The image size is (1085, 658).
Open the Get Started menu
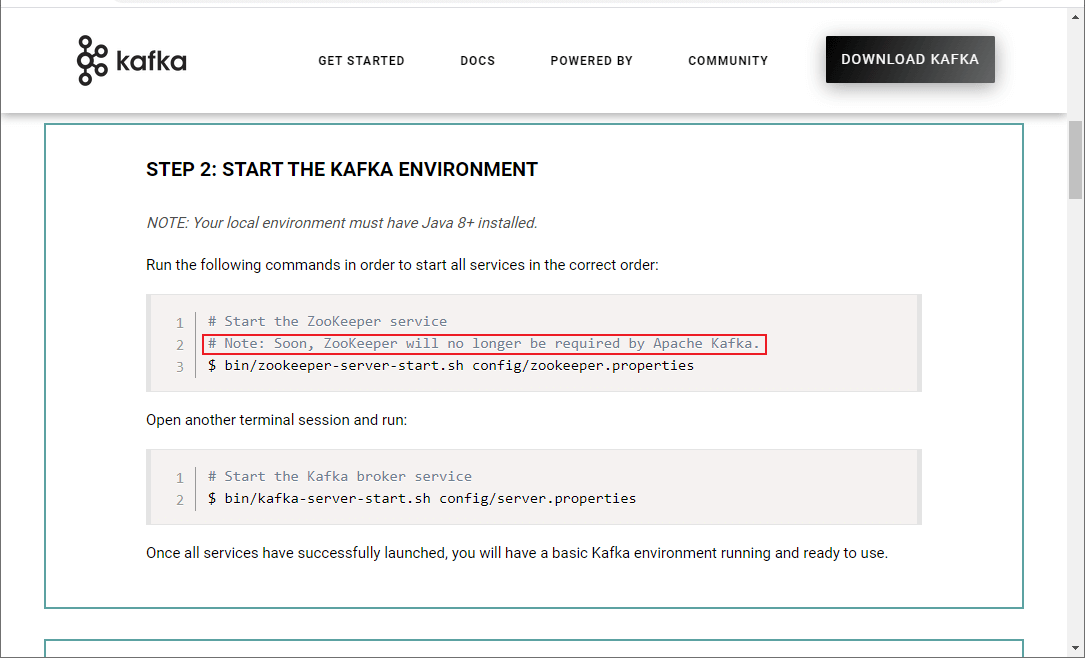361,61
